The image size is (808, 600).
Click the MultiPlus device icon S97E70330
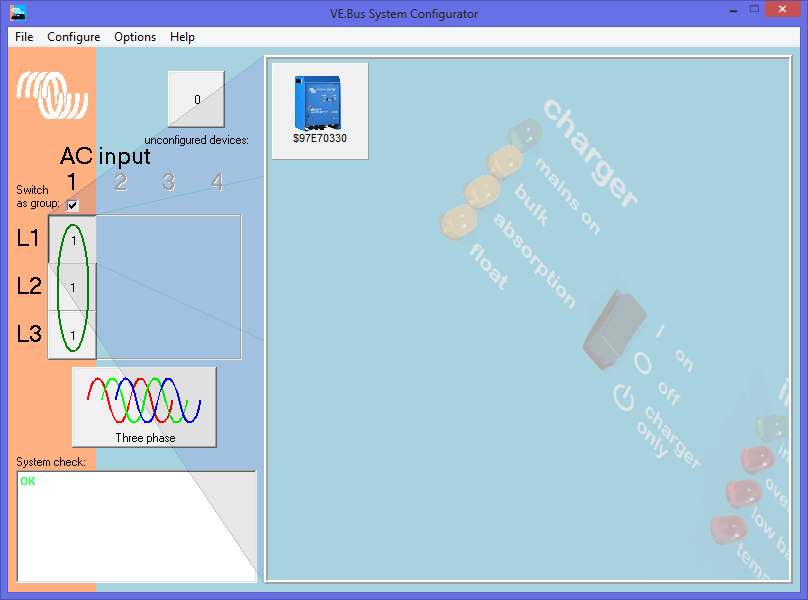319,110
